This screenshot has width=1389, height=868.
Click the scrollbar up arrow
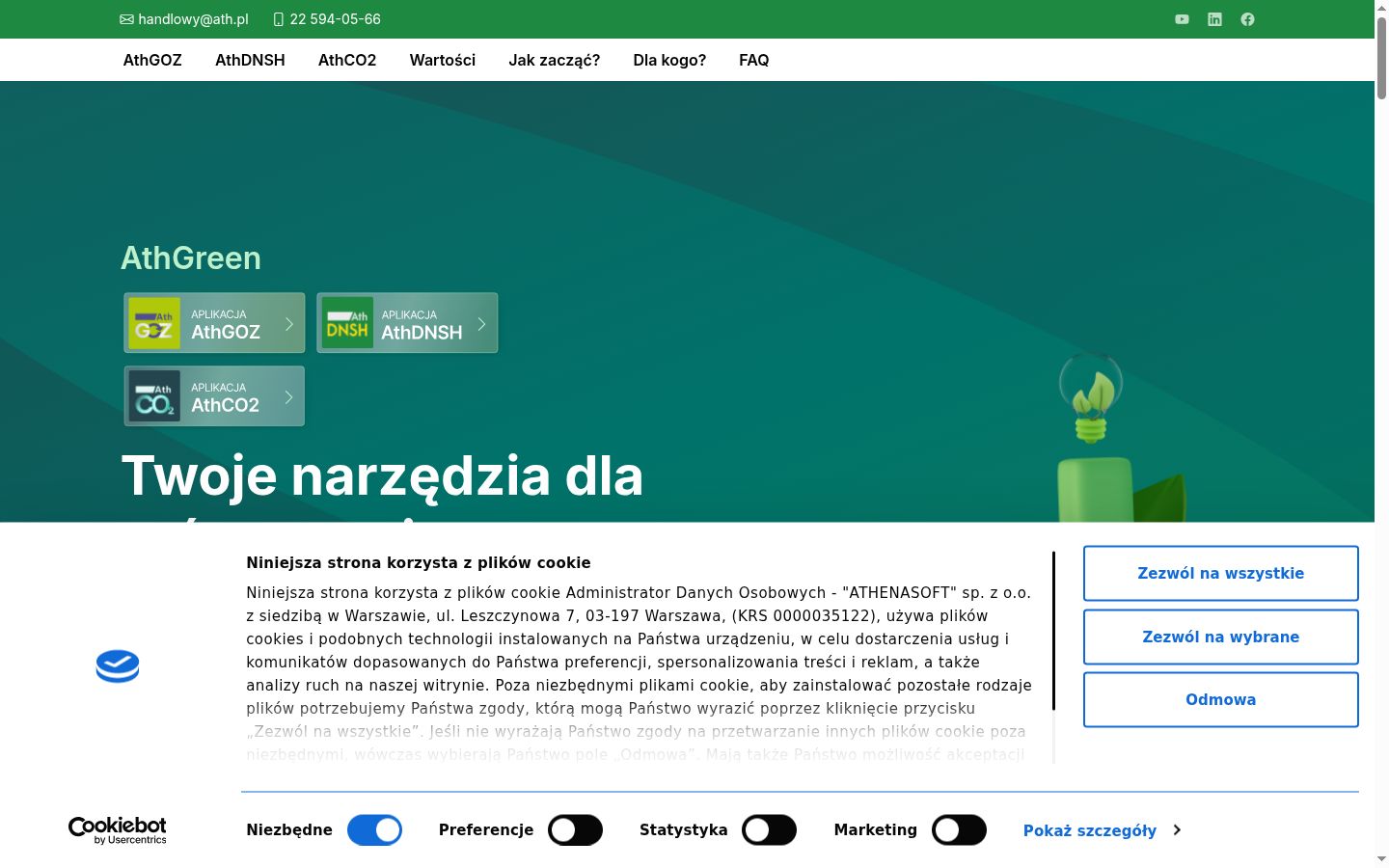1381,7
